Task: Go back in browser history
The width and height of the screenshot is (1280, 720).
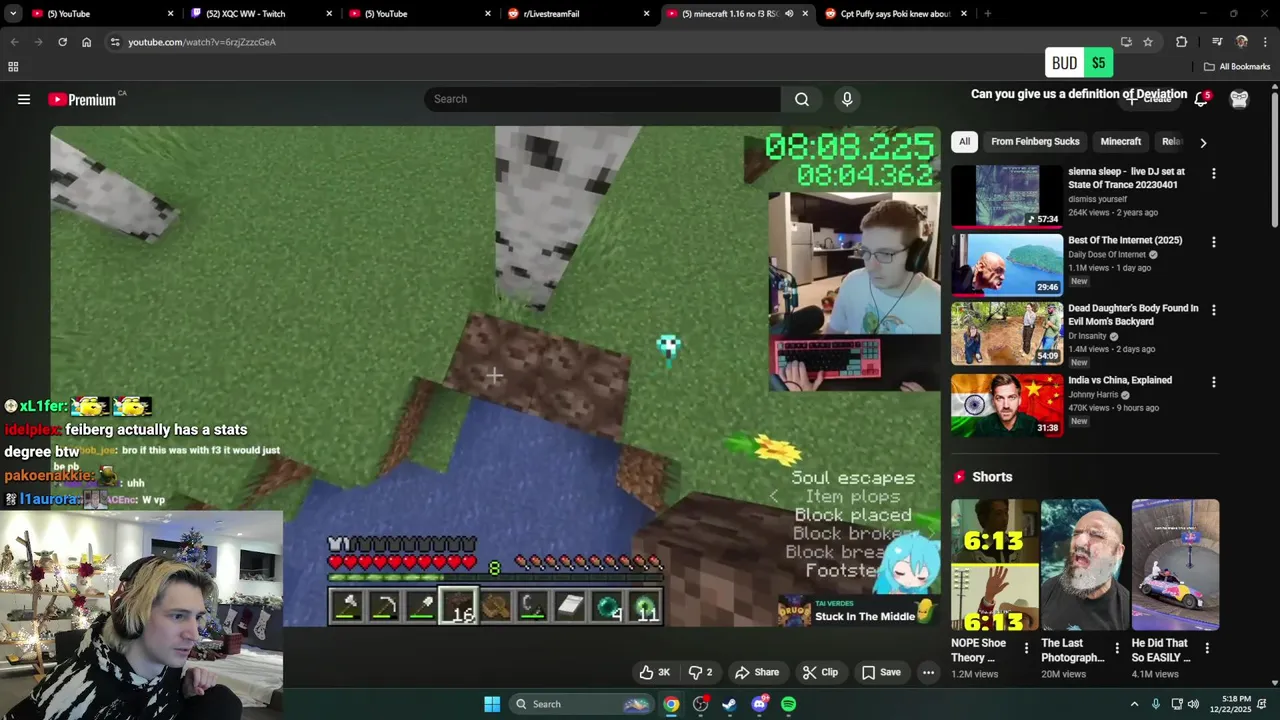Action: (x=14, y=42)
